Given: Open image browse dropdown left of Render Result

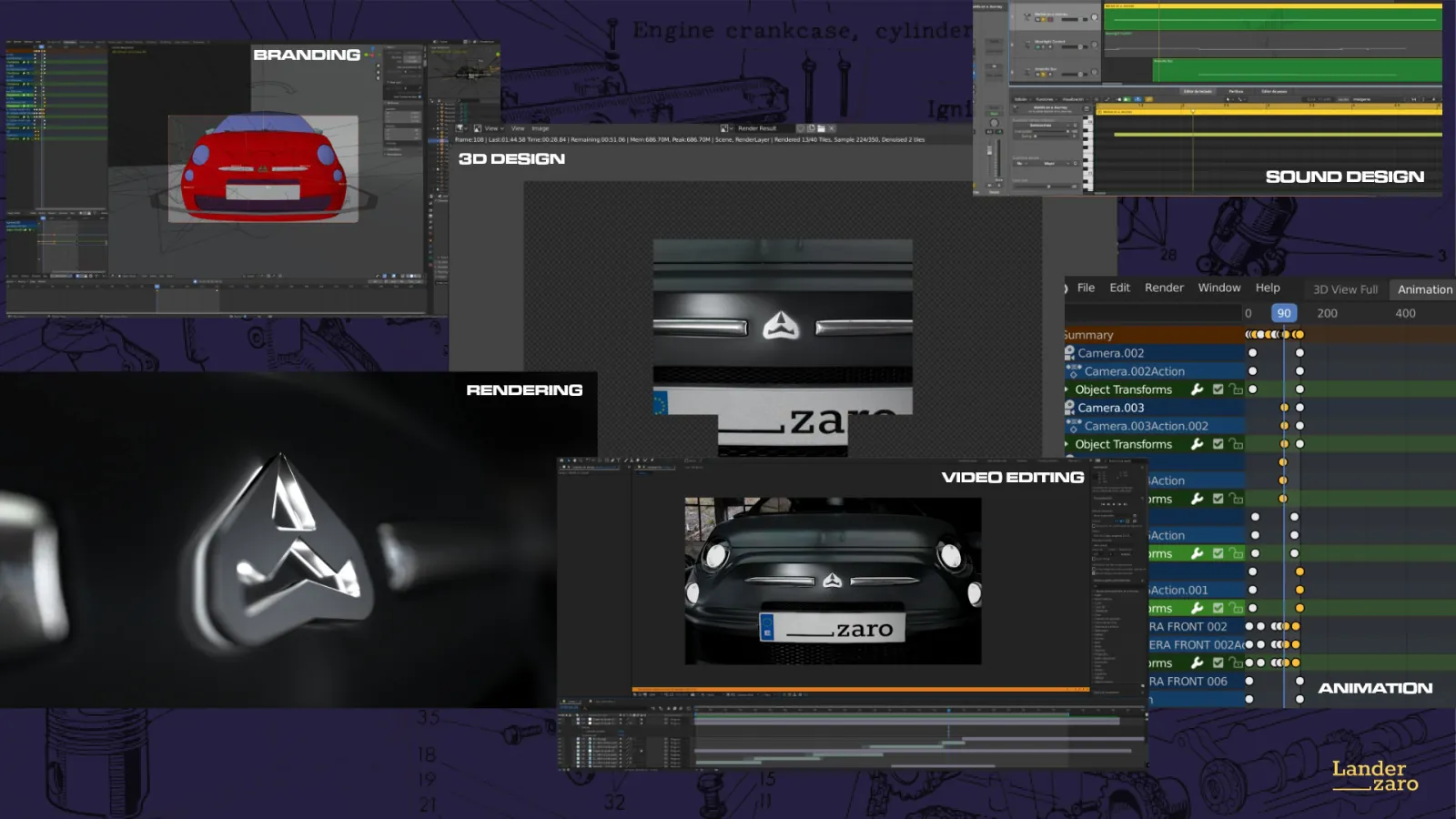Looking at the screenshot, I should pos(726,128).
